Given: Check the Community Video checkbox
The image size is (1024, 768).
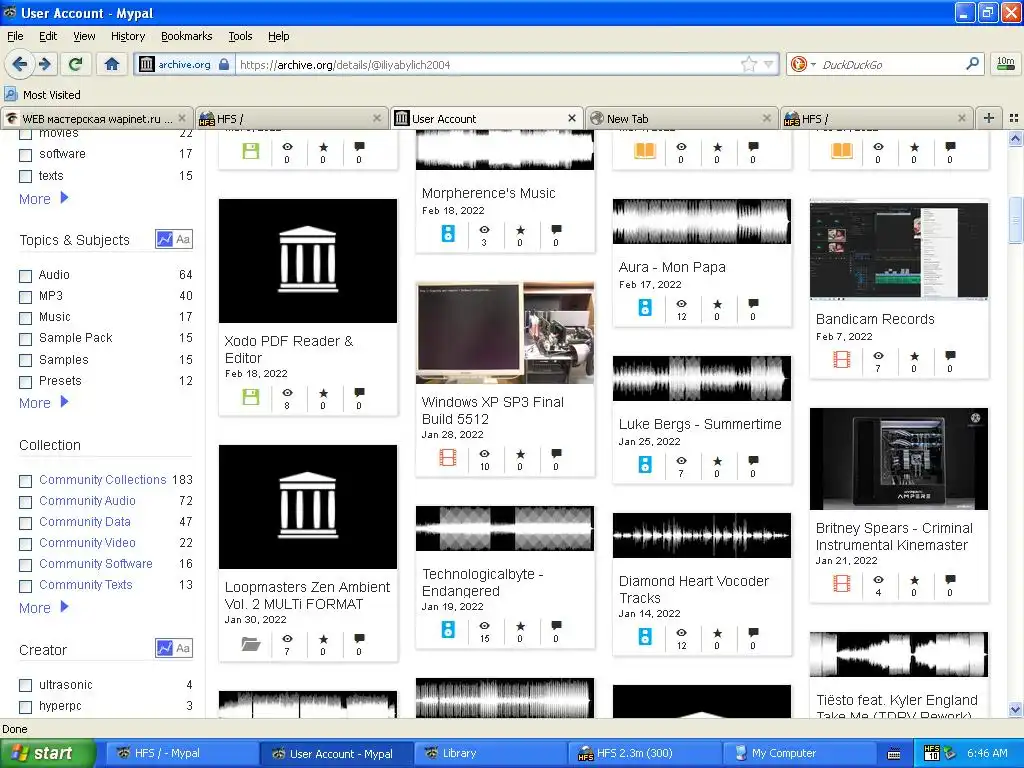Looking at the screenshot, I should (x=25, y=543).
